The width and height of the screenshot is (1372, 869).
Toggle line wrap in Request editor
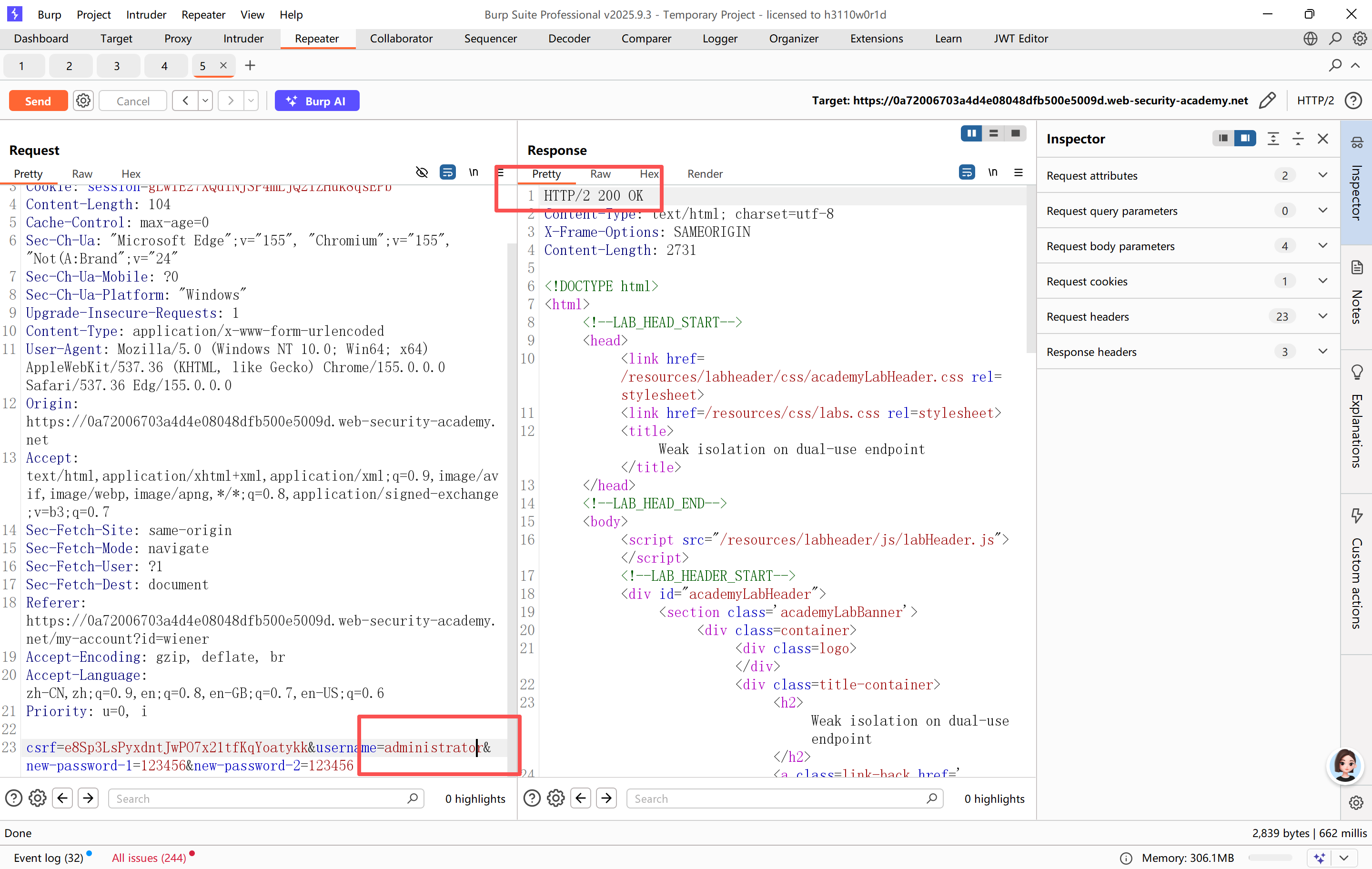click(448, 172)
